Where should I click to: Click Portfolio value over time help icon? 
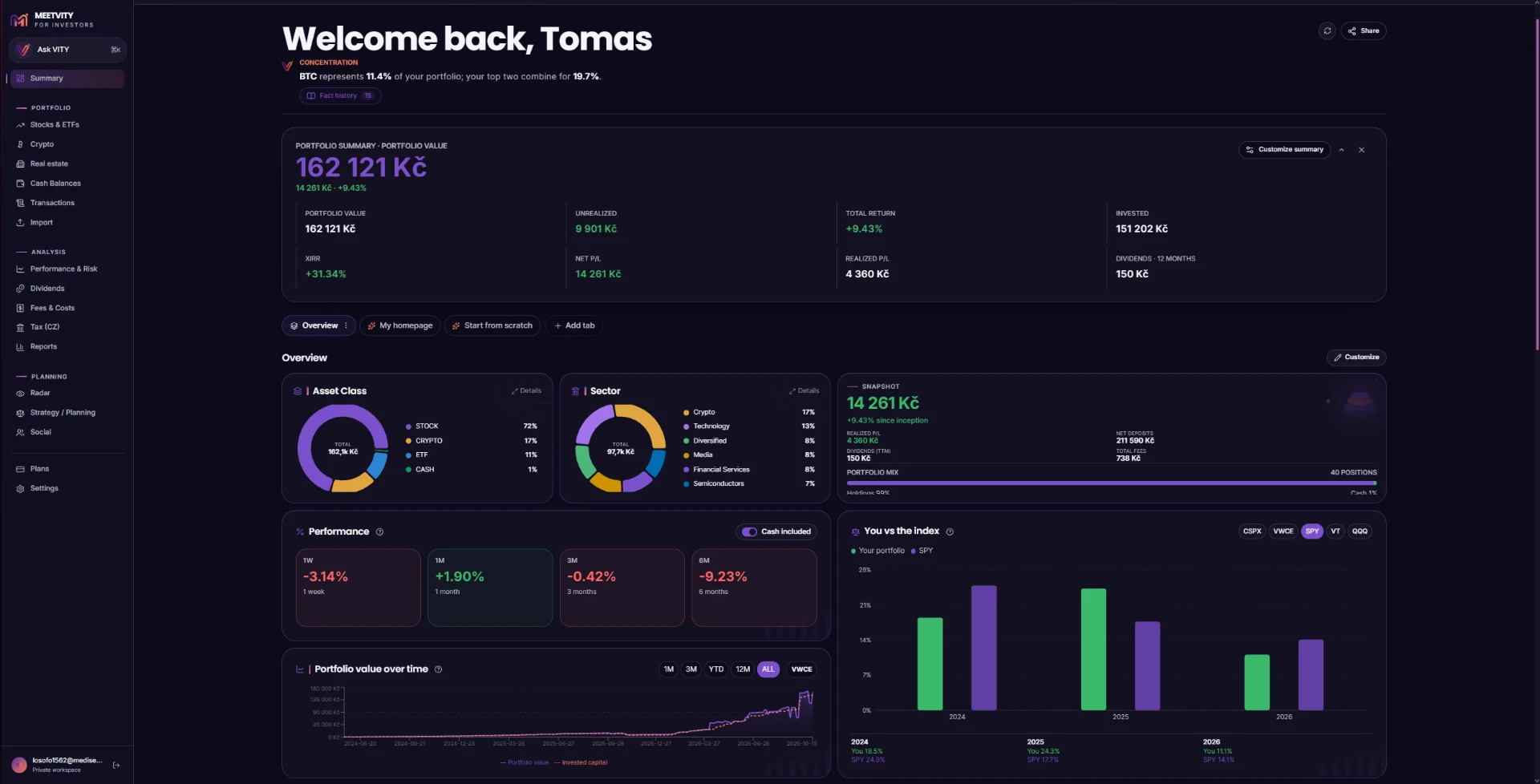click(438, 669)
